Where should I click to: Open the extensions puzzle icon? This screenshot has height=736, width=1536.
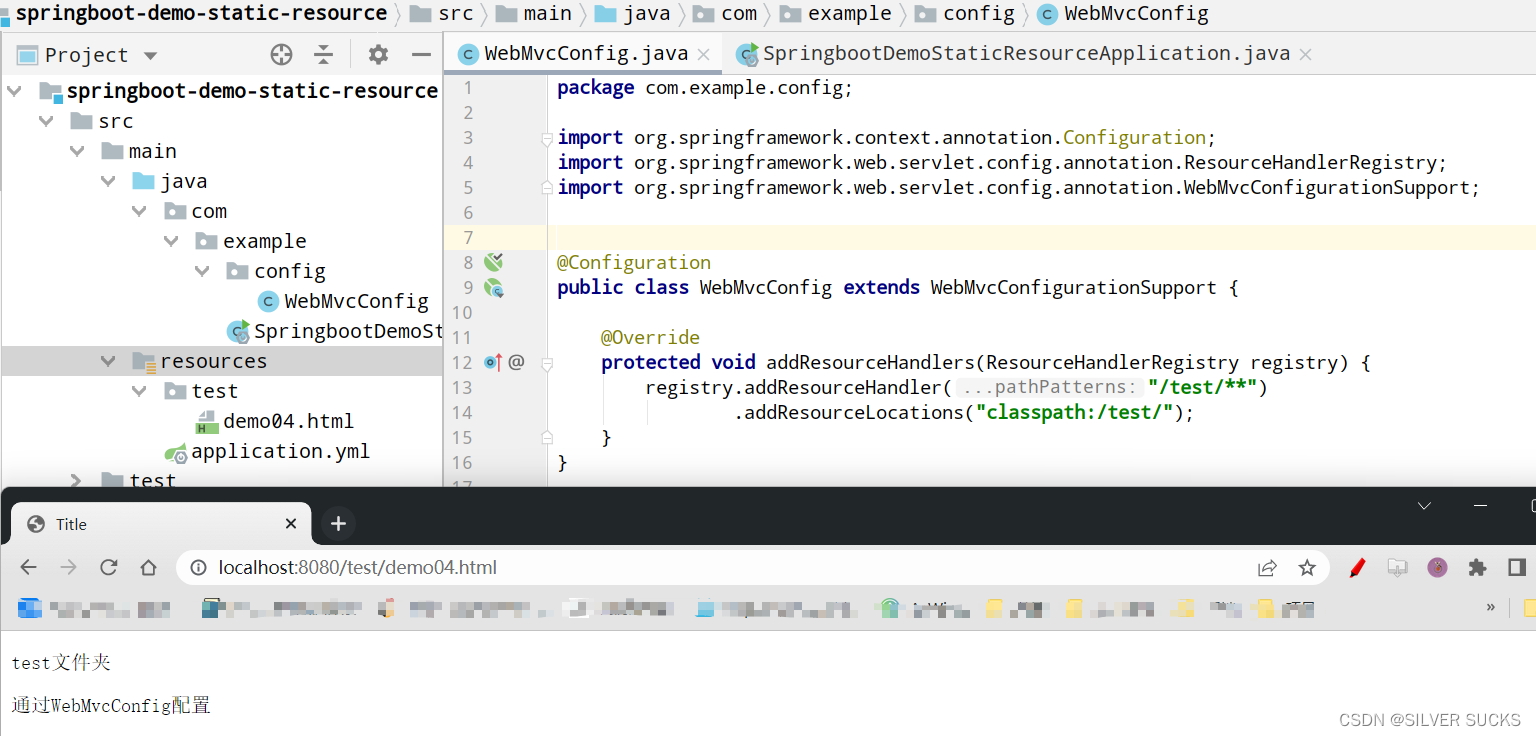pos(1477,568)
